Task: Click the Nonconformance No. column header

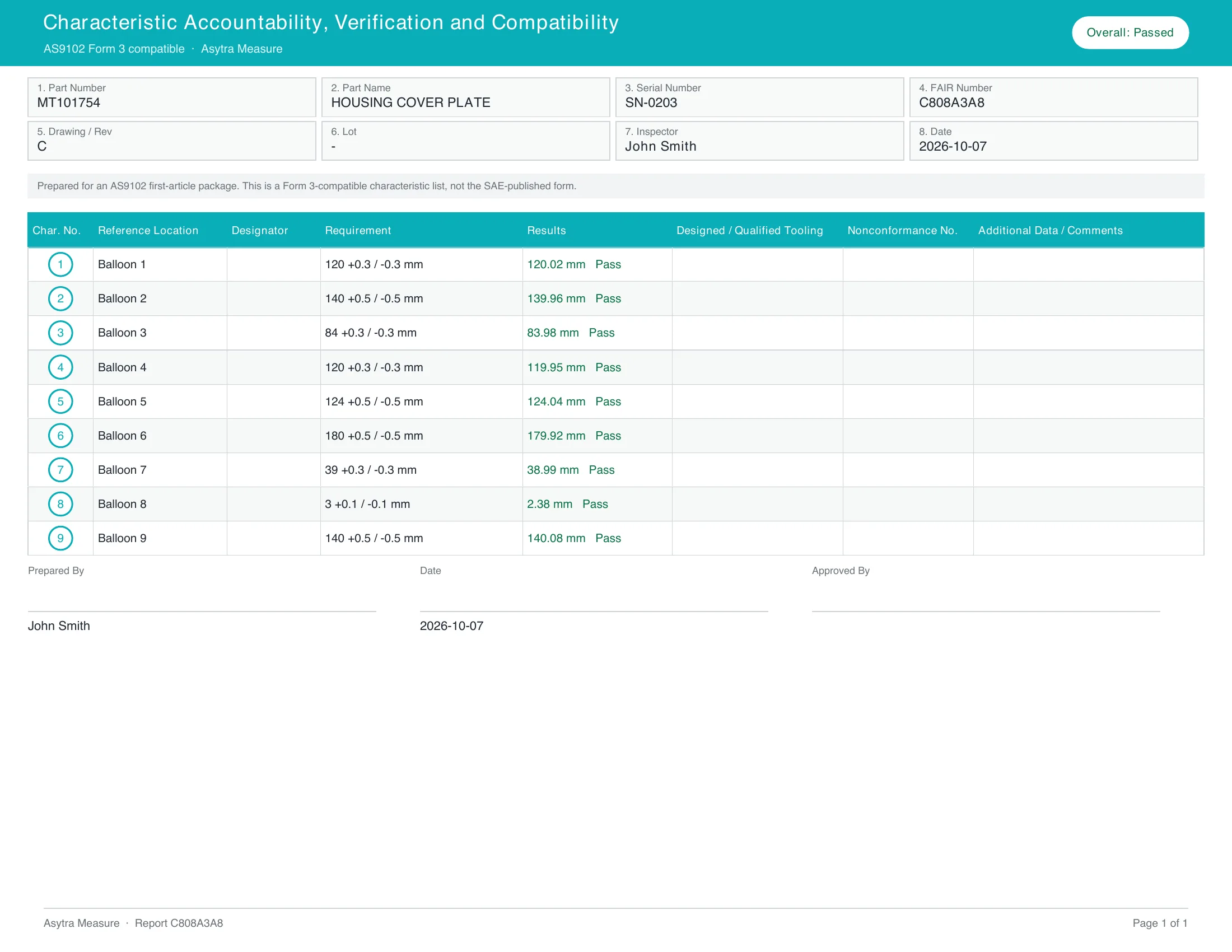Action: coord(902,230)
